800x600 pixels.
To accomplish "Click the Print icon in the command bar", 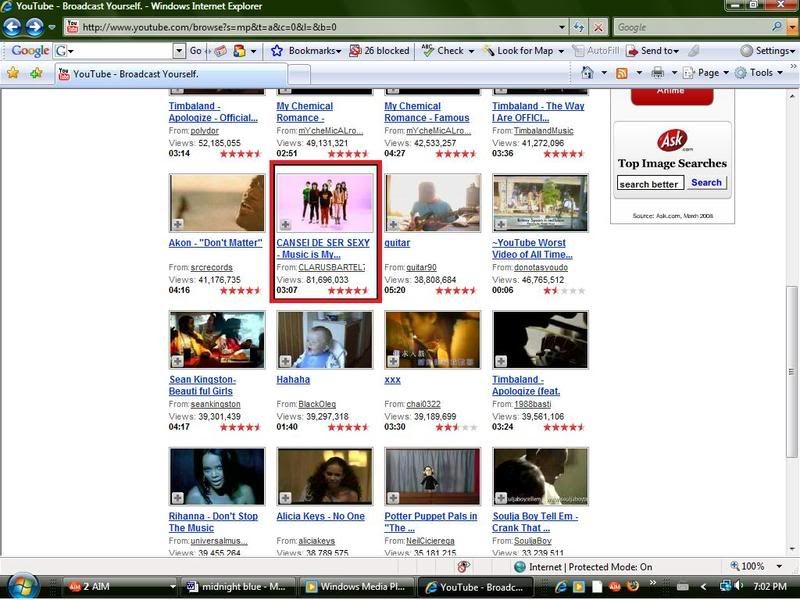I will 658,73.
